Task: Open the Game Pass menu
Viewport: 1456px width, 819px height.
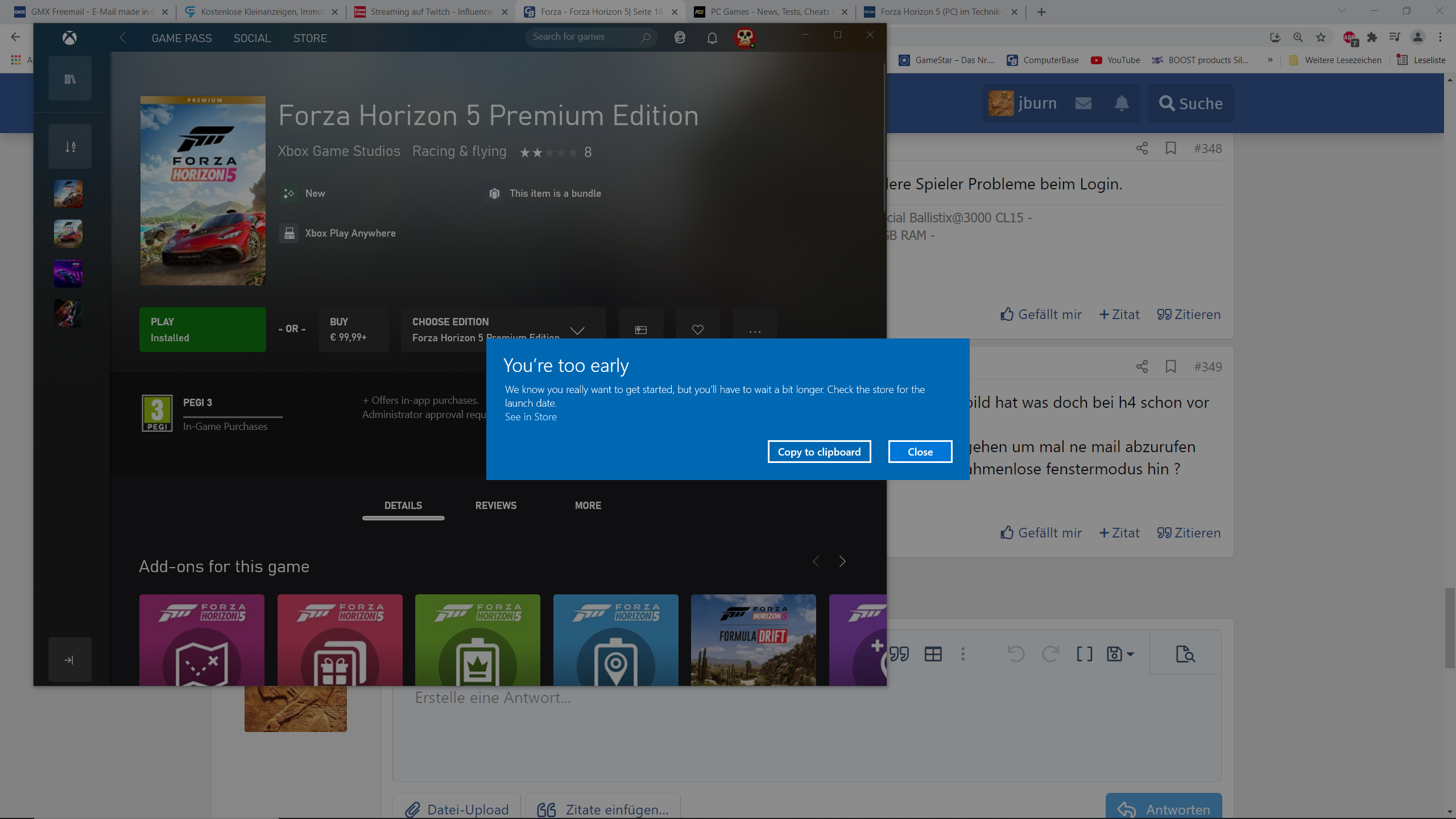Action: point(181,38)
